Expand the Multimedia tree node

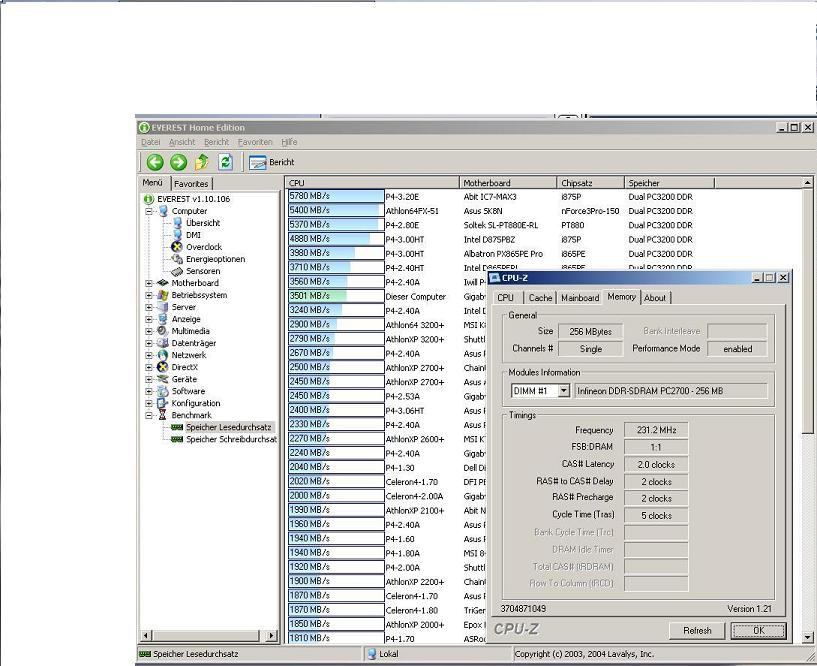(149, 331)
